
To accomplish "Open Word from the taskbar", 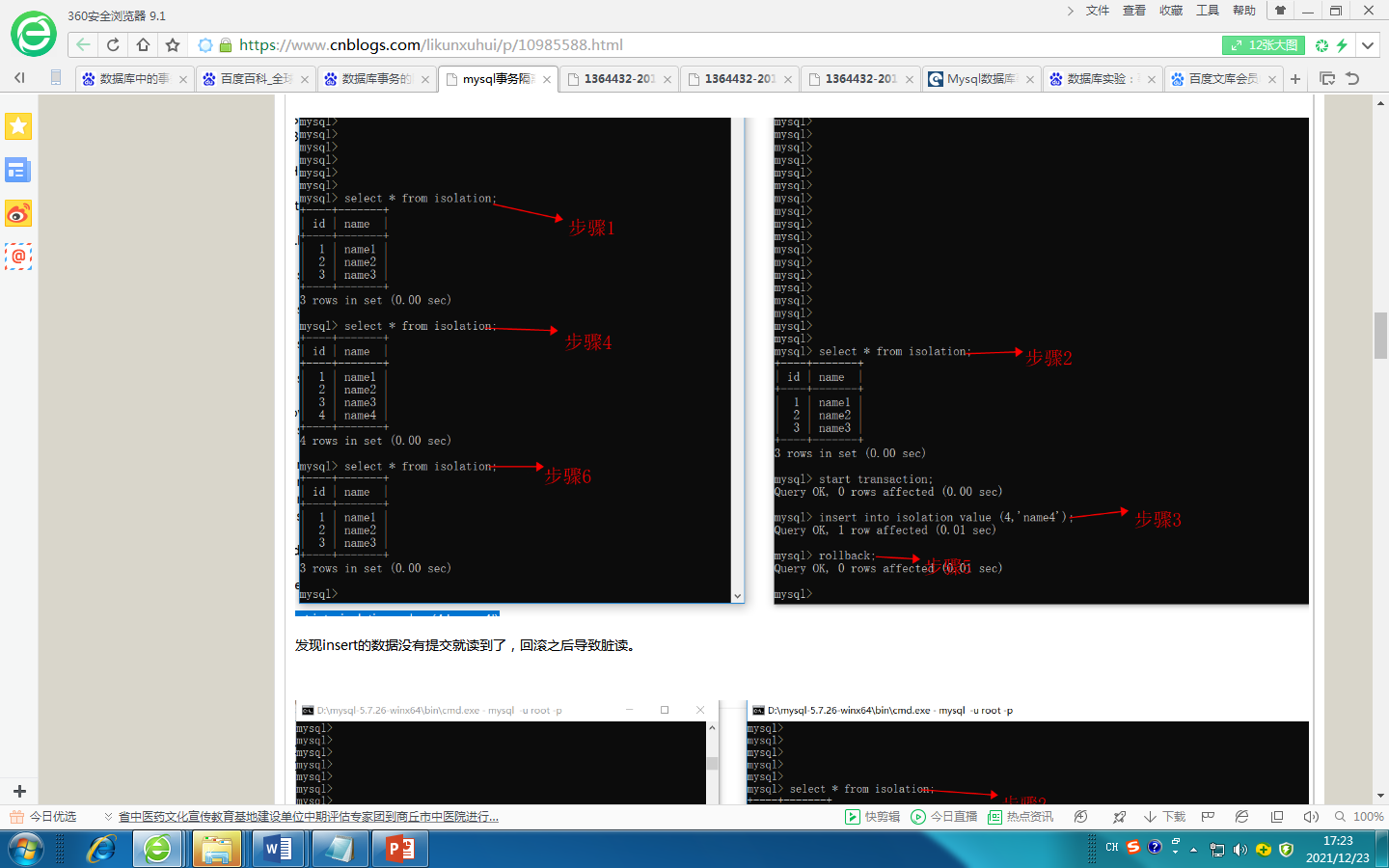I will (278, 850).
